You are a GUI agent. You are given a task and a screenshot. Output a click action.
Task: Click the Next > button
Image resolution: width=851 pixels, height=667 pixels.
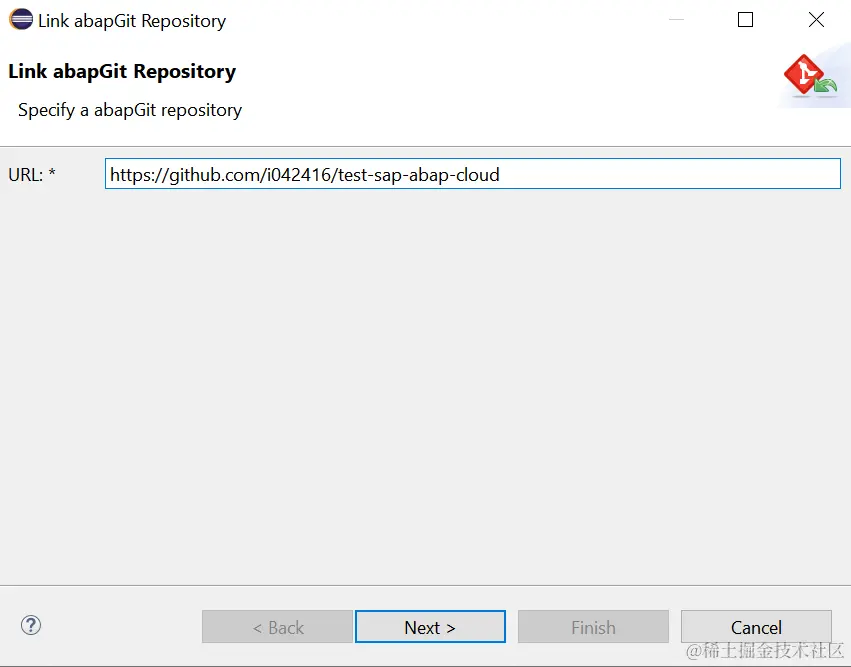[x=430, y=627]
